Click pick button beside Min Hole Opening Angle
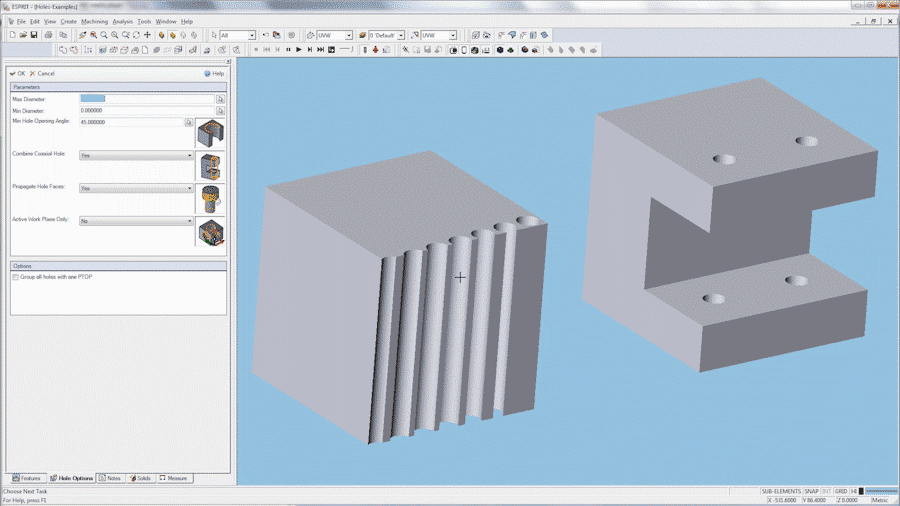Screen dimensions: 900x506 point(189,122)
